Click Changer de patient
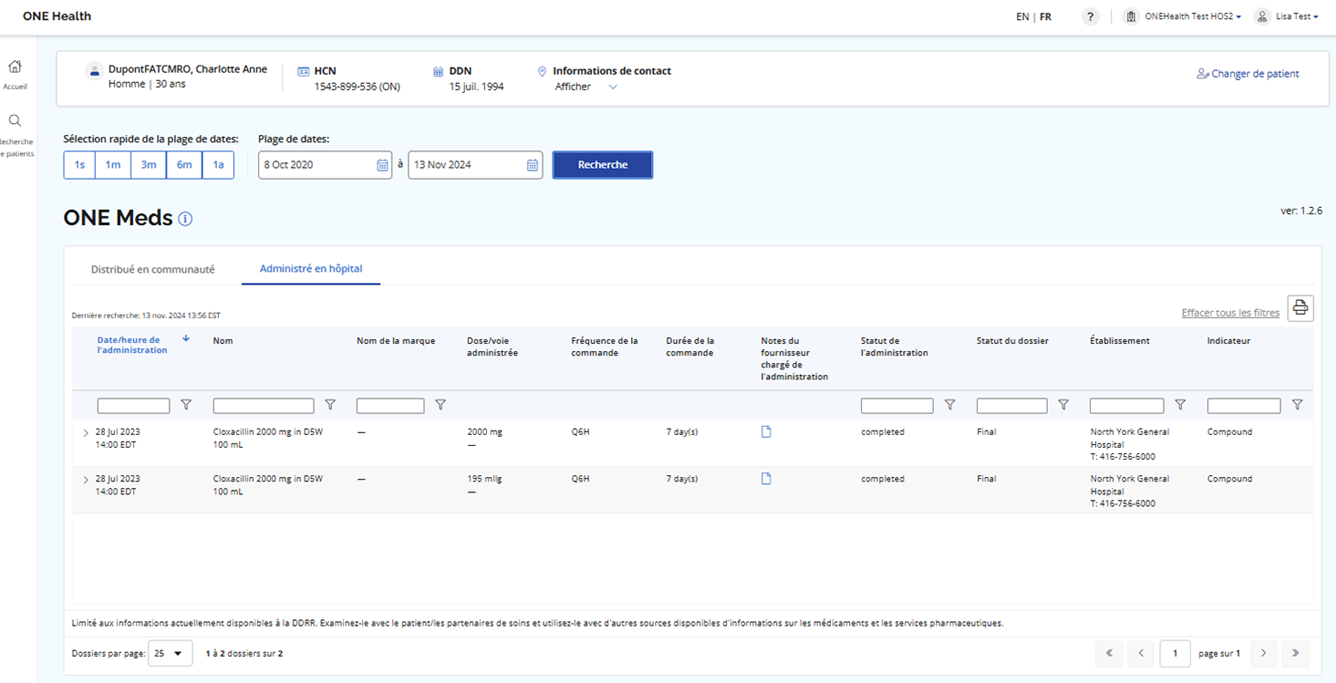Image resolution: width=1336 pixels, height=683 pixels. [x=1248, y=73]
